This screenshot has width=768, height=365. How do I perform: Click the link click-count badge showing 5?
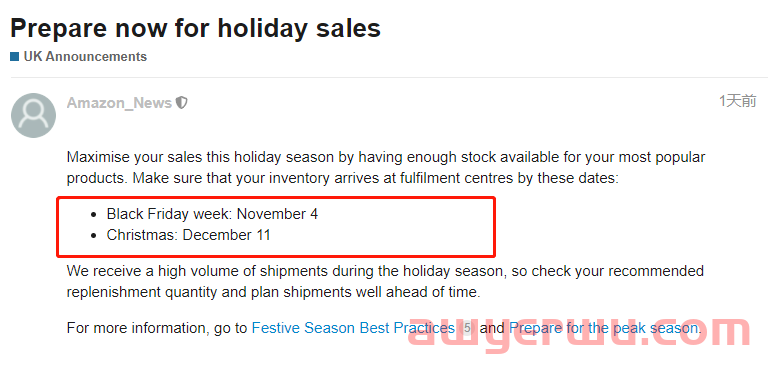pos(467,328)
